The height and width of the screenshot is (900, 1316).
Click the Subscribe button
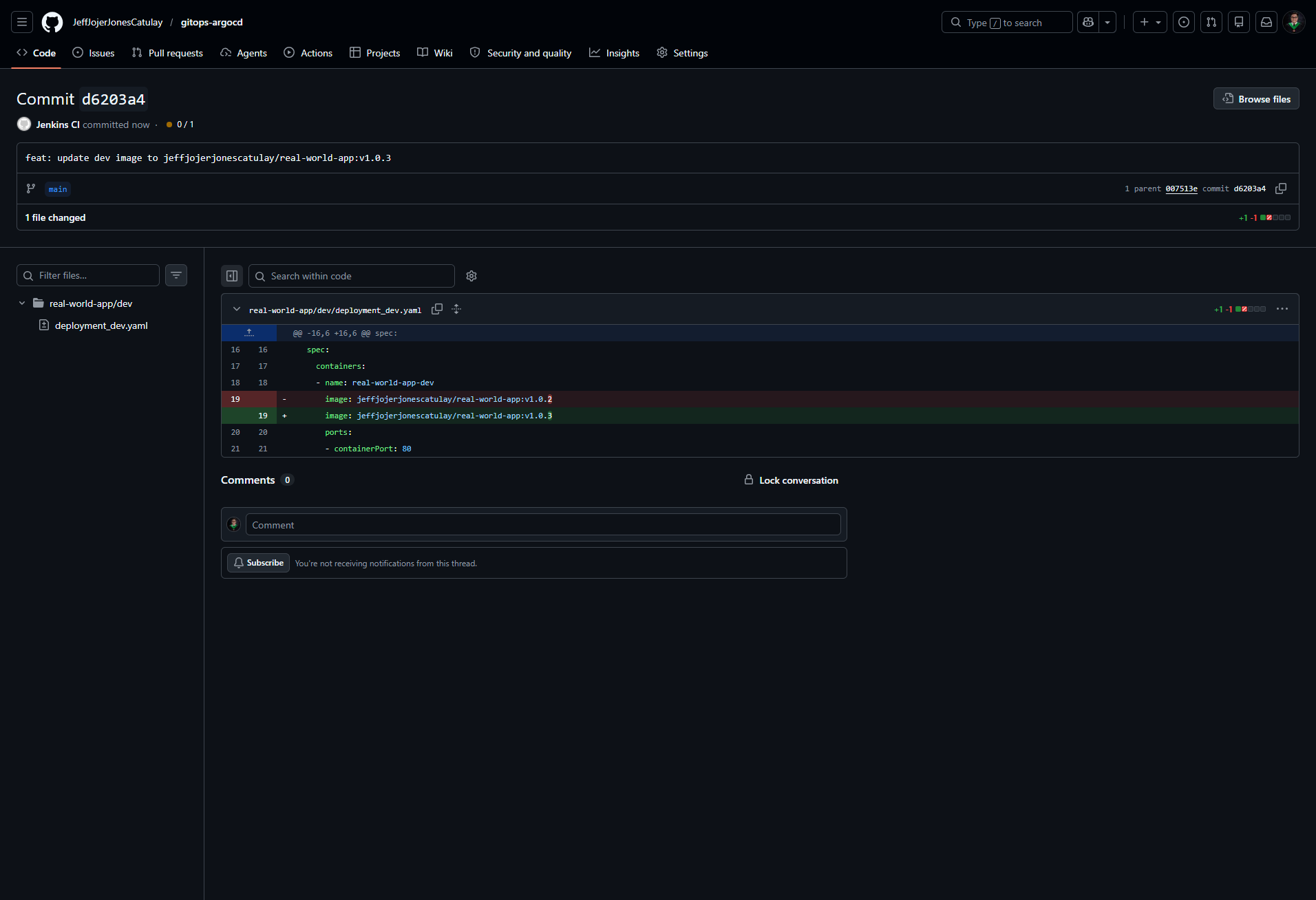pyautogui.click(x=258, y=563)
